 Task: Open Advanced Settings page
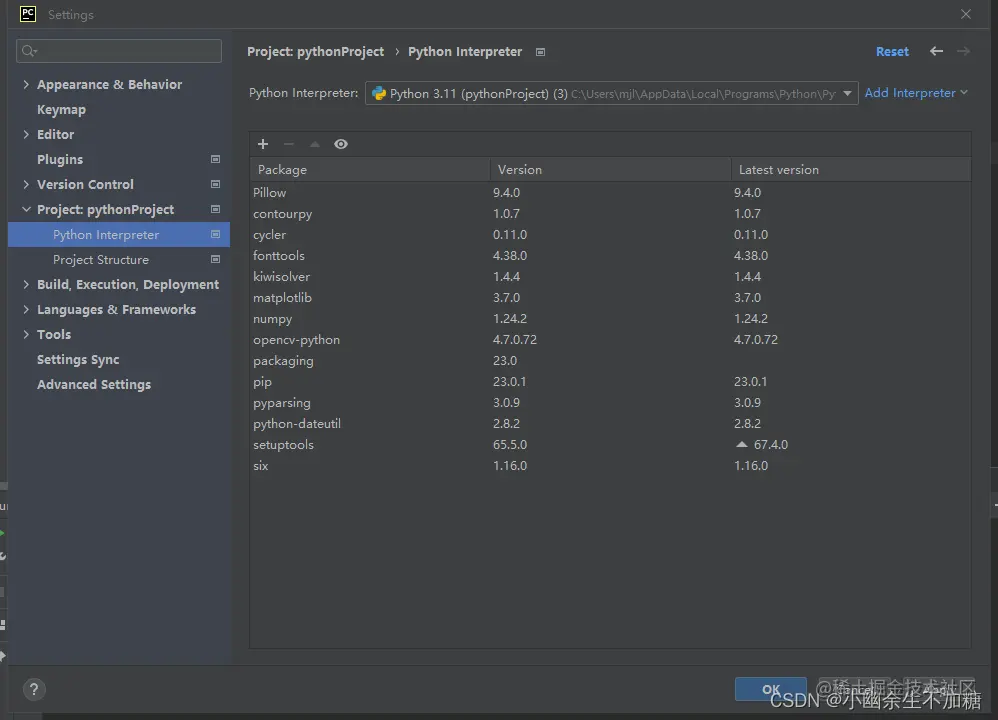94,385
